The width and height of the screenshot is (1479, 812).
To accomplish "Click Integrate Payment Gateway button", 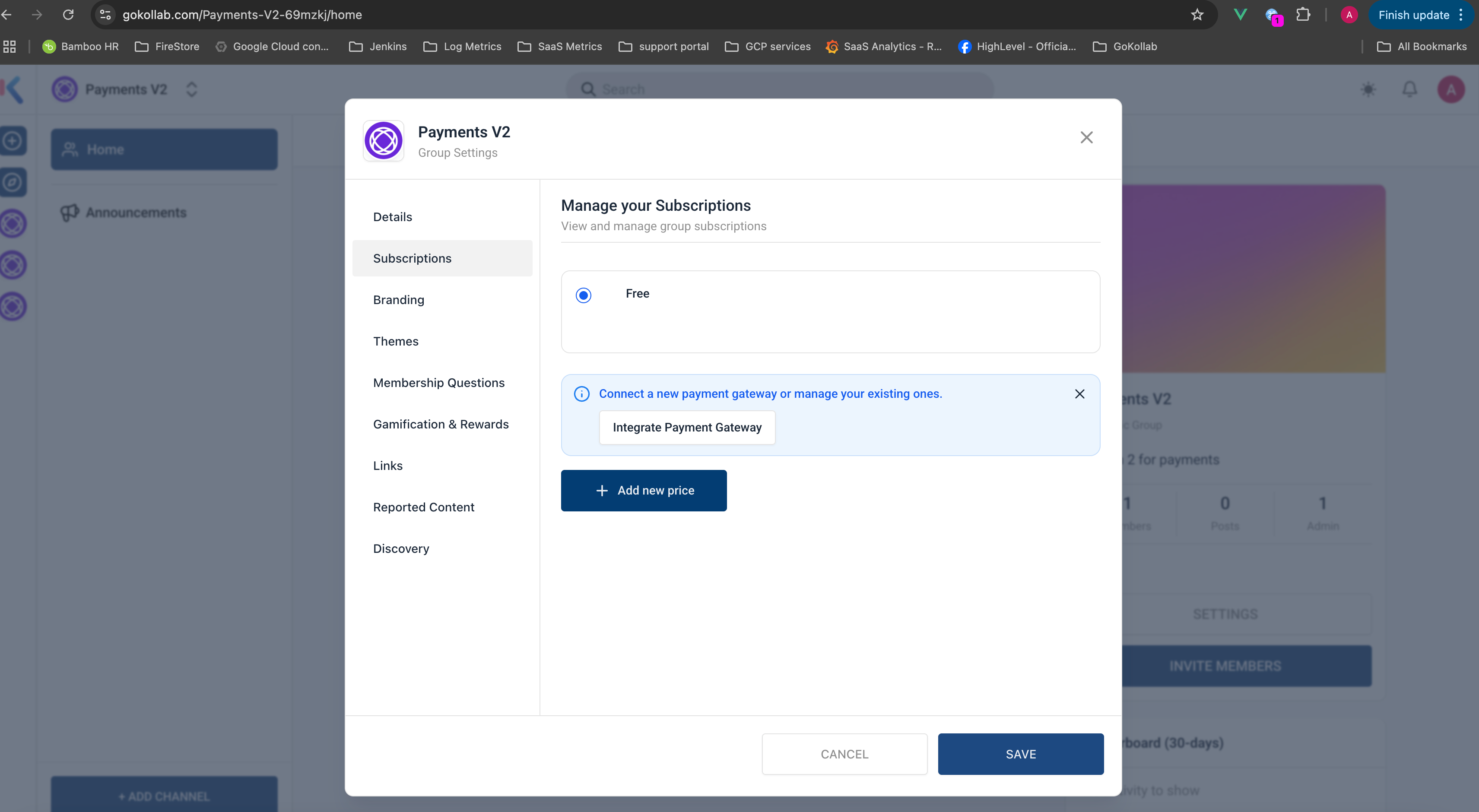I will tap(687, 427).
